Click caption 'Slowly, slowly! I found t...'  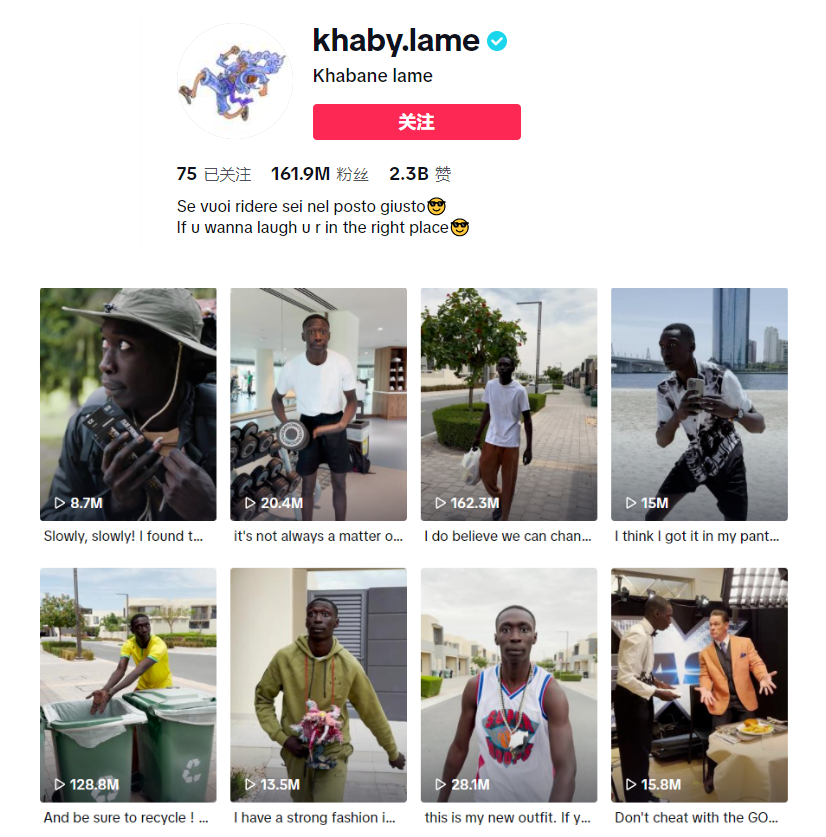123,536
